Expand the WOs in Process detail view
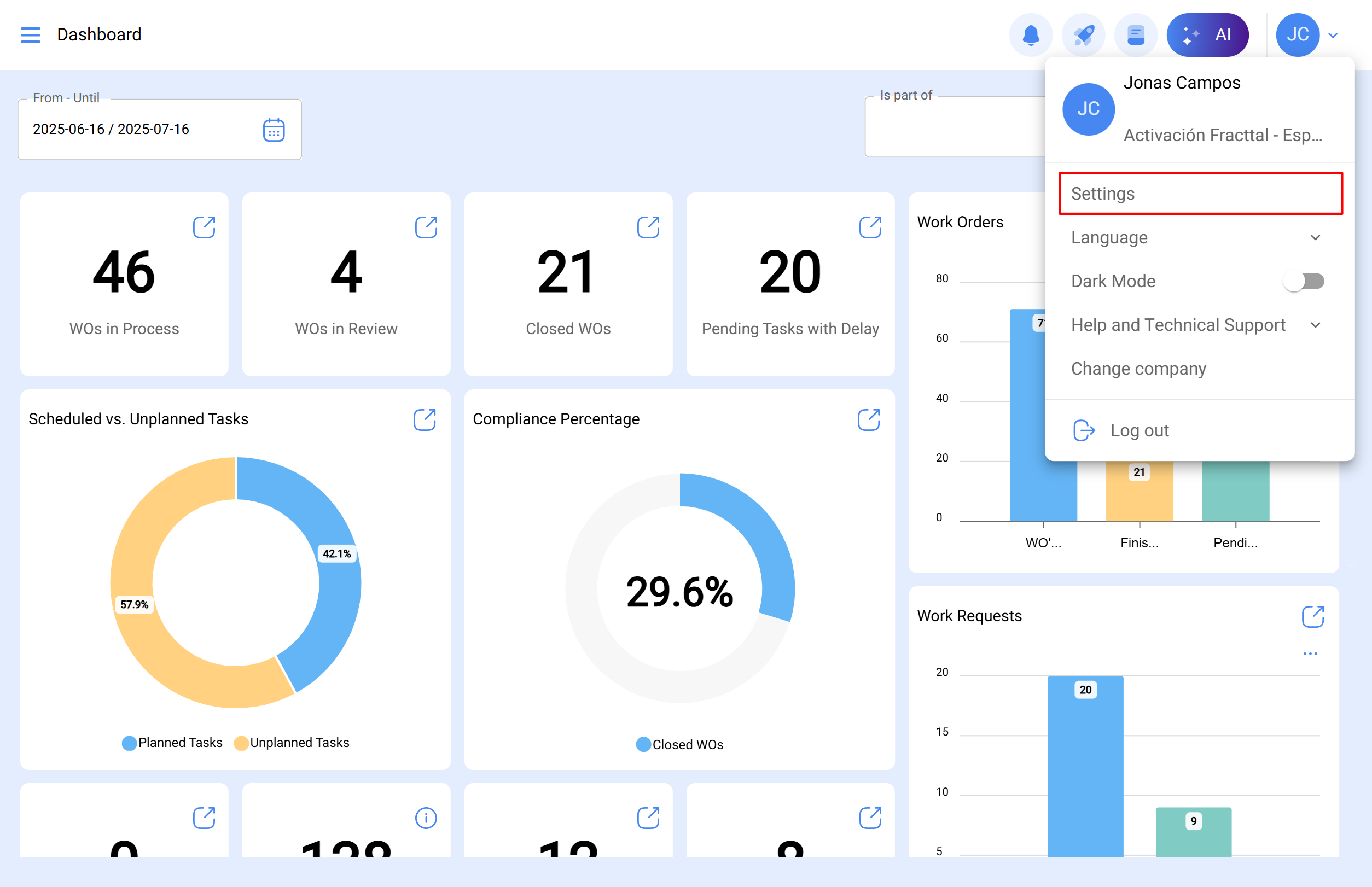This screenshot has height=887, width=1372. [205, 227]
